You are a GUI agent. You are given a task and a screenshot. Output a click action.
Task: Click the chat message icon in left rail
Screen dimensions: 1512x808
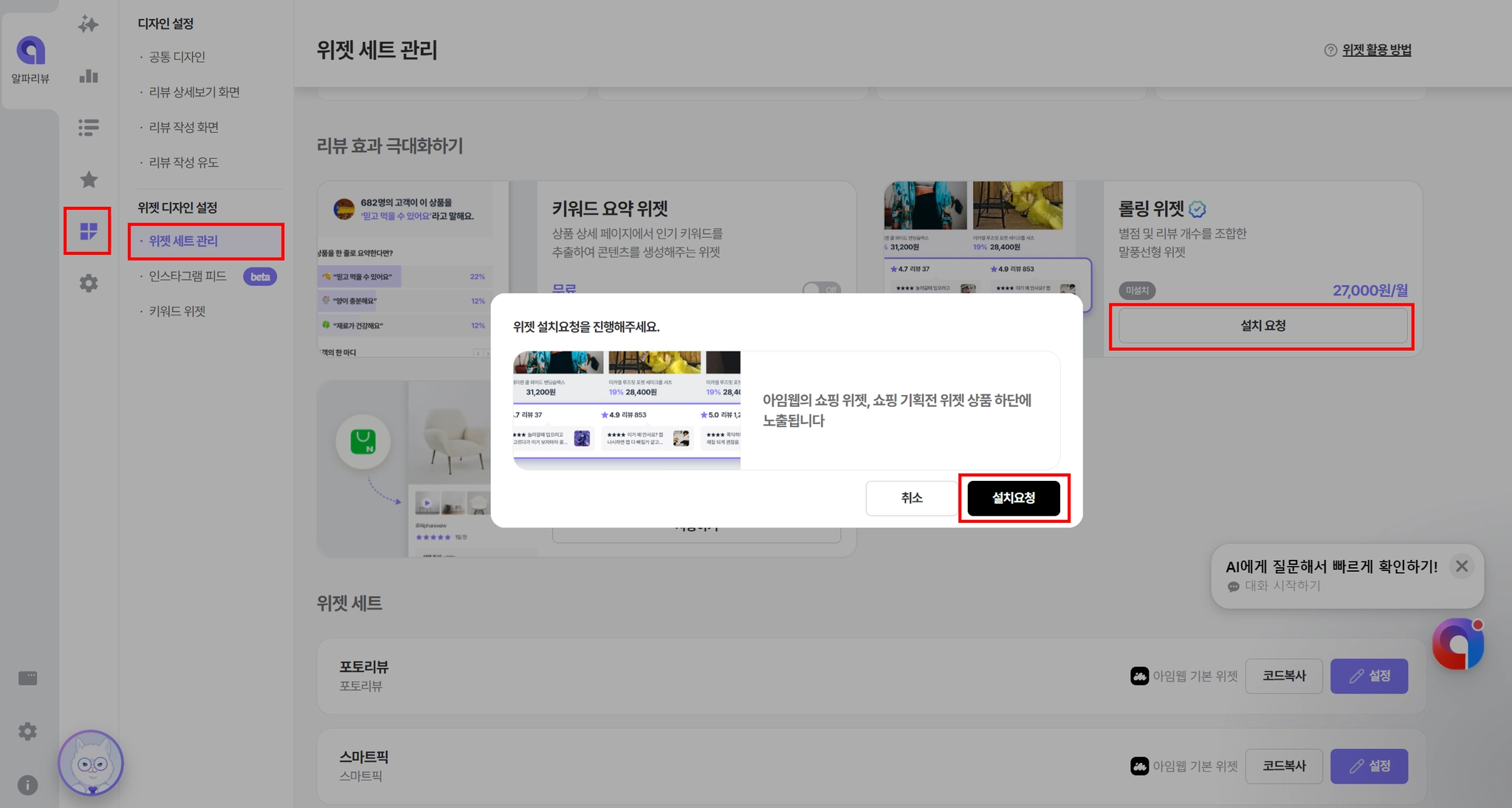pyautogui.click(x=27, y=678)
